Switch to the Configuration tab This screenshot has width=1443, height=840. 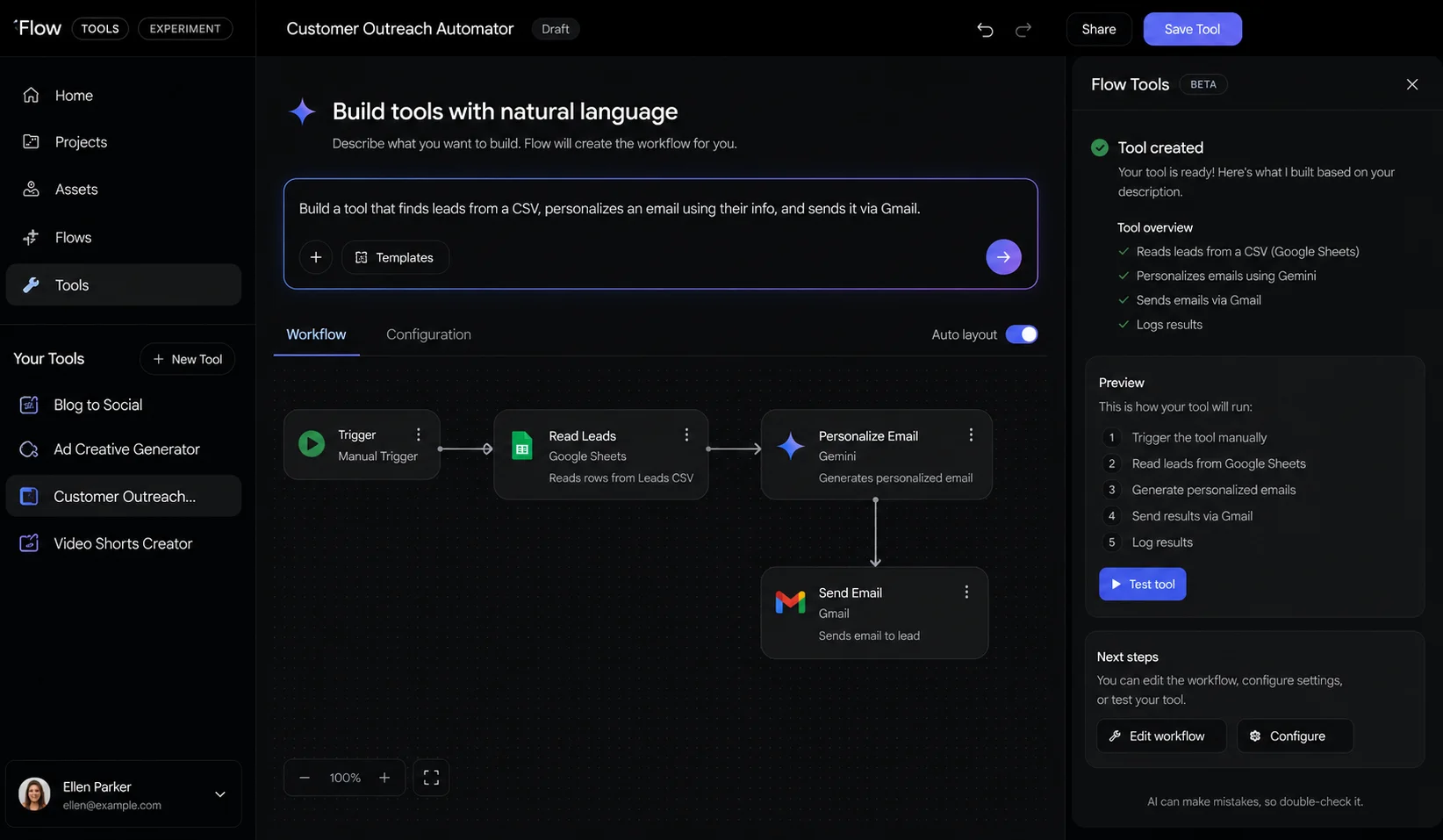(428, 334)
